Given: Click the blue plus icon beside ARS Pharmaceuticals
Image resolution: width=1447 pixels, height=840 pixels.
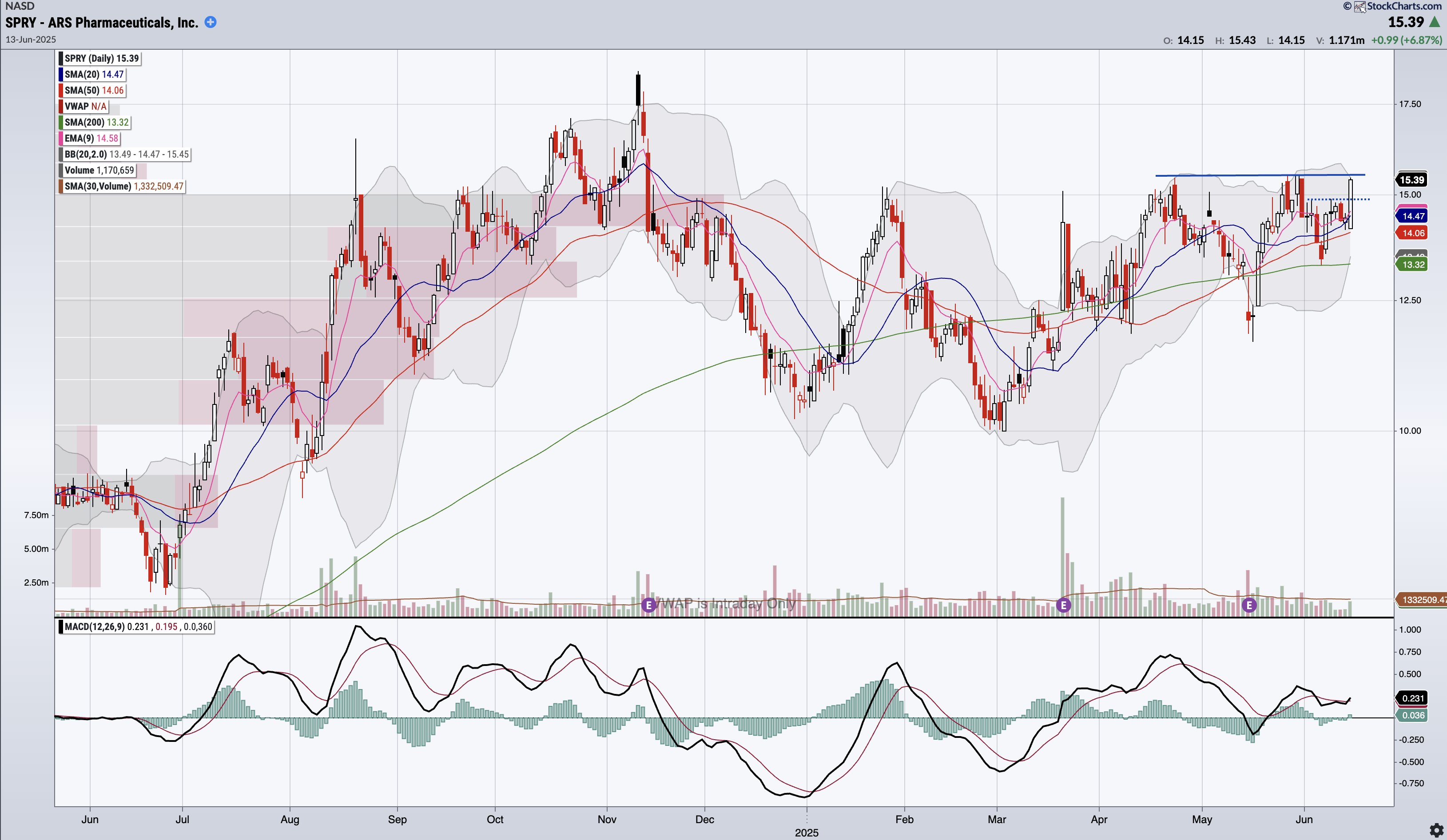Looking at the screenshot, I should (211, 22).
